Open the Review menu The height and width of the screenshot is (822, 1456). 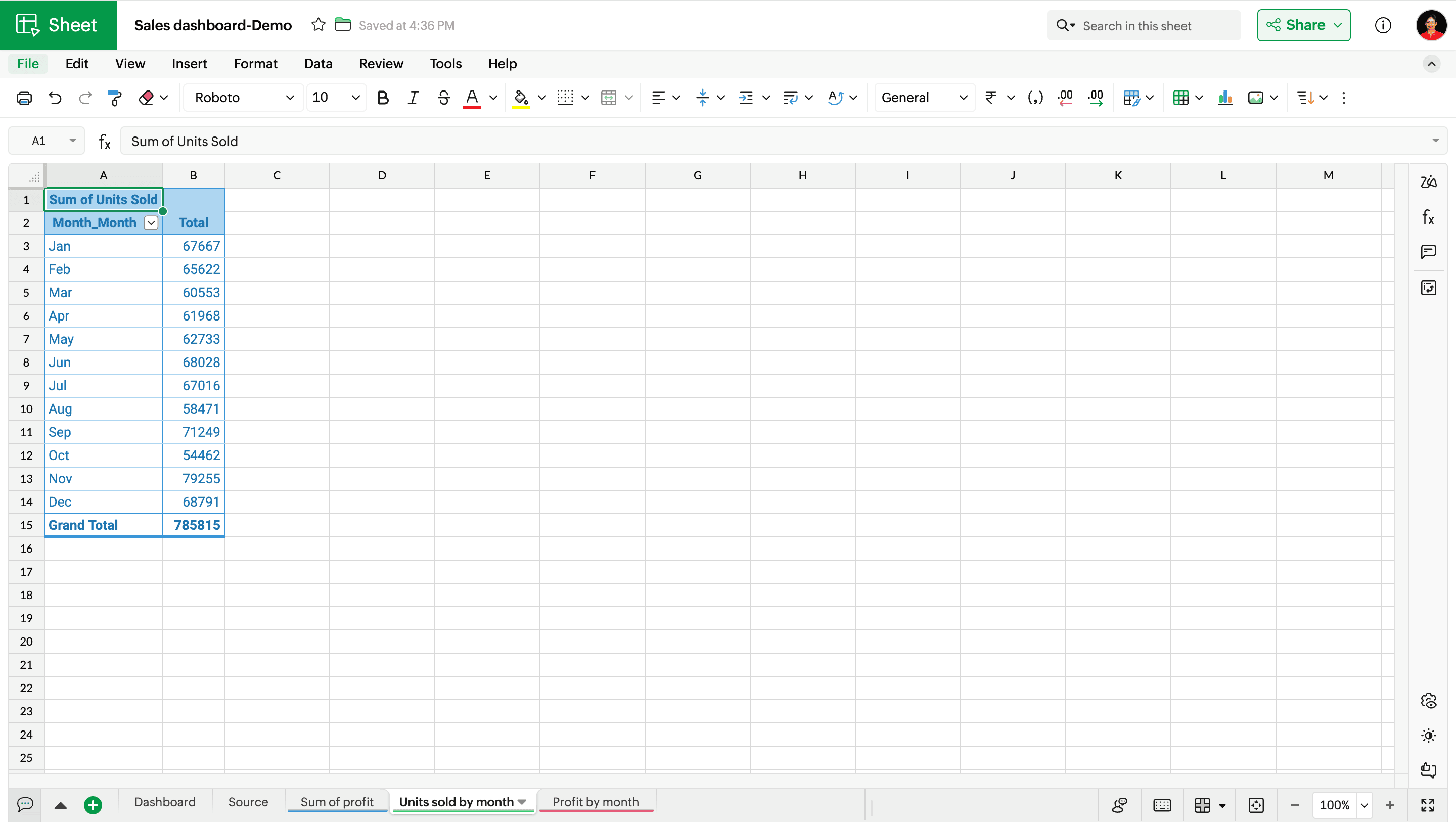(x=381, y=63)
